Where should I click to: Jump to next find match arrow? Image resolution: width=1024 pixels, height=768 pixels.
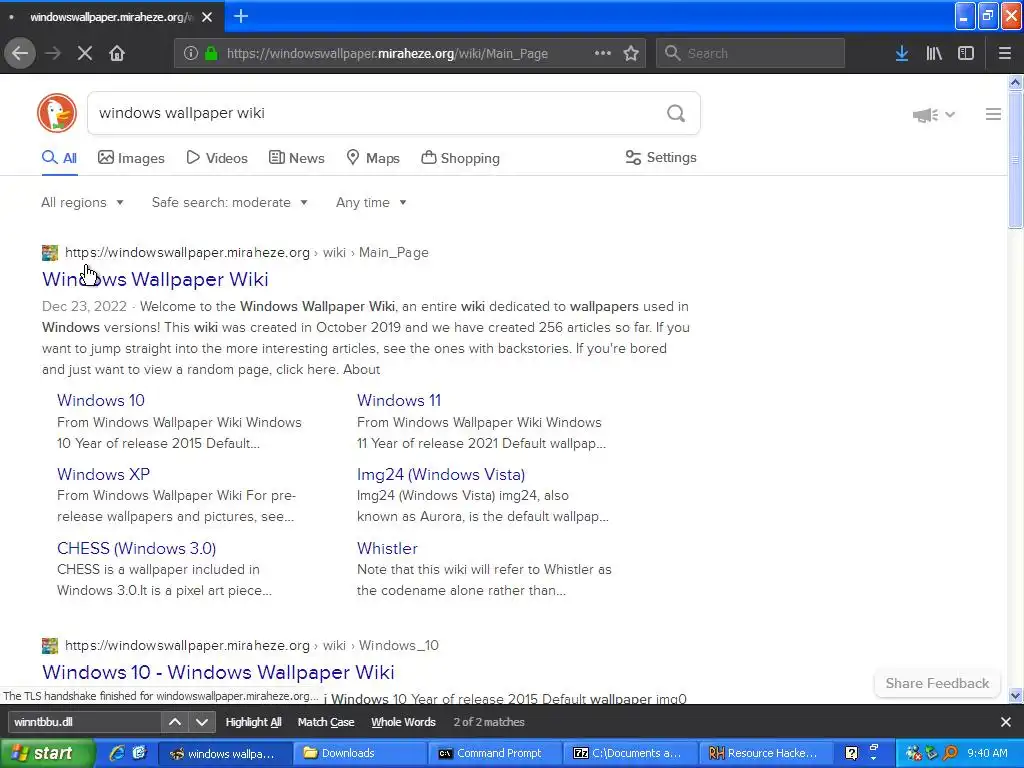[202, 722]
